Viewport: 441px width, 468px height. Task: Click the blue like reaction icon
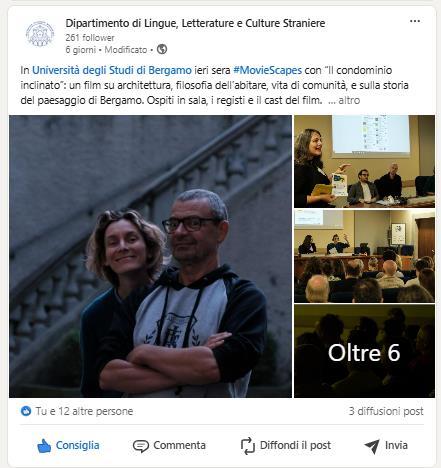pyautogui.click(x=26, y=411)
